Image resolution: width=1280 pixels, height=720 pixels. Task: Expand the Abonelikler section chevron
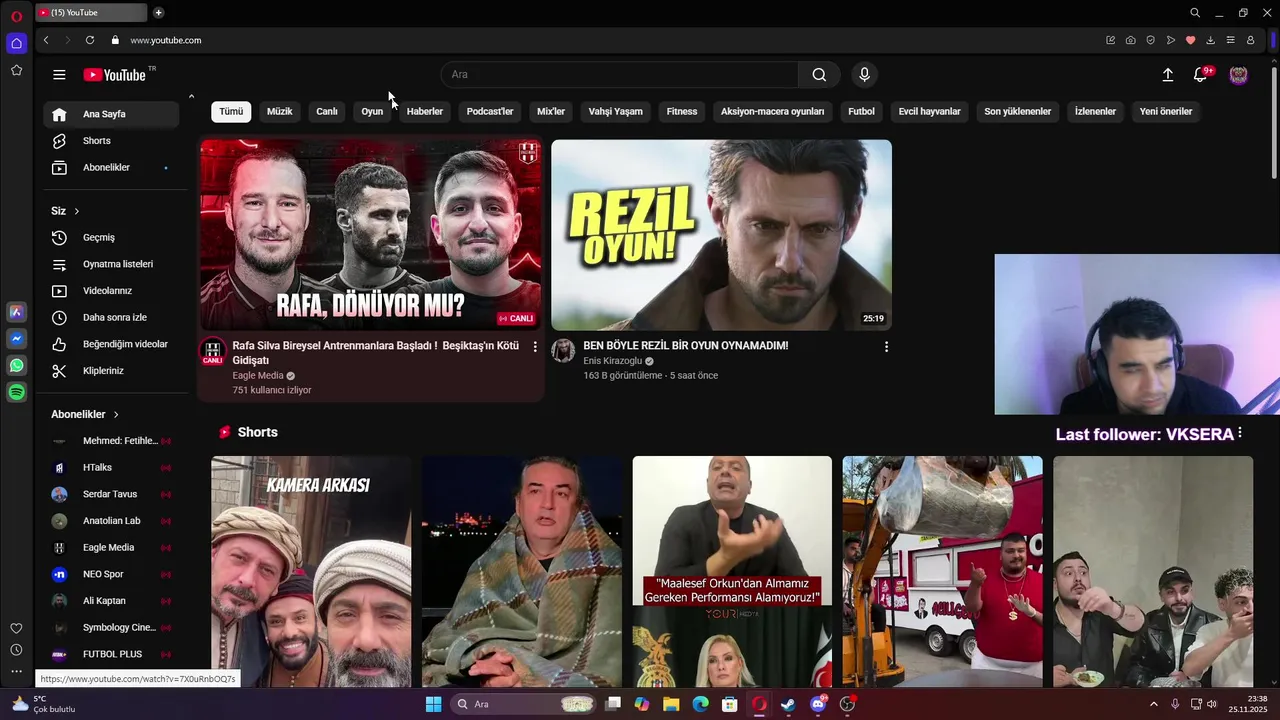pos(116,414)
